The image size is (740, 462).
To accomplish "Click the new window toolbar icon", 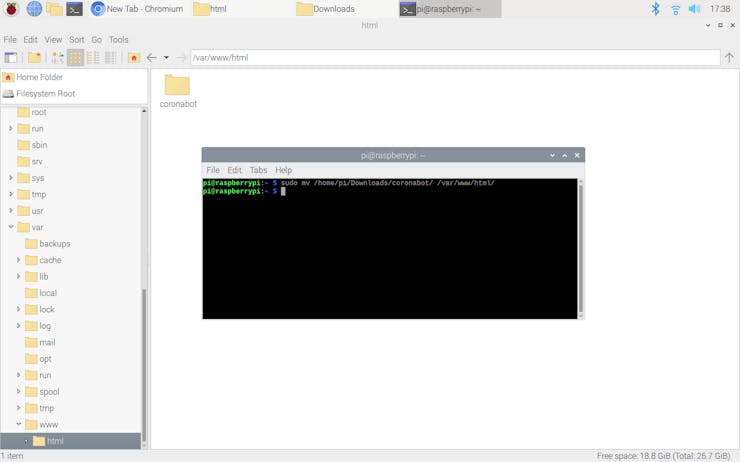I will [10, 58].
